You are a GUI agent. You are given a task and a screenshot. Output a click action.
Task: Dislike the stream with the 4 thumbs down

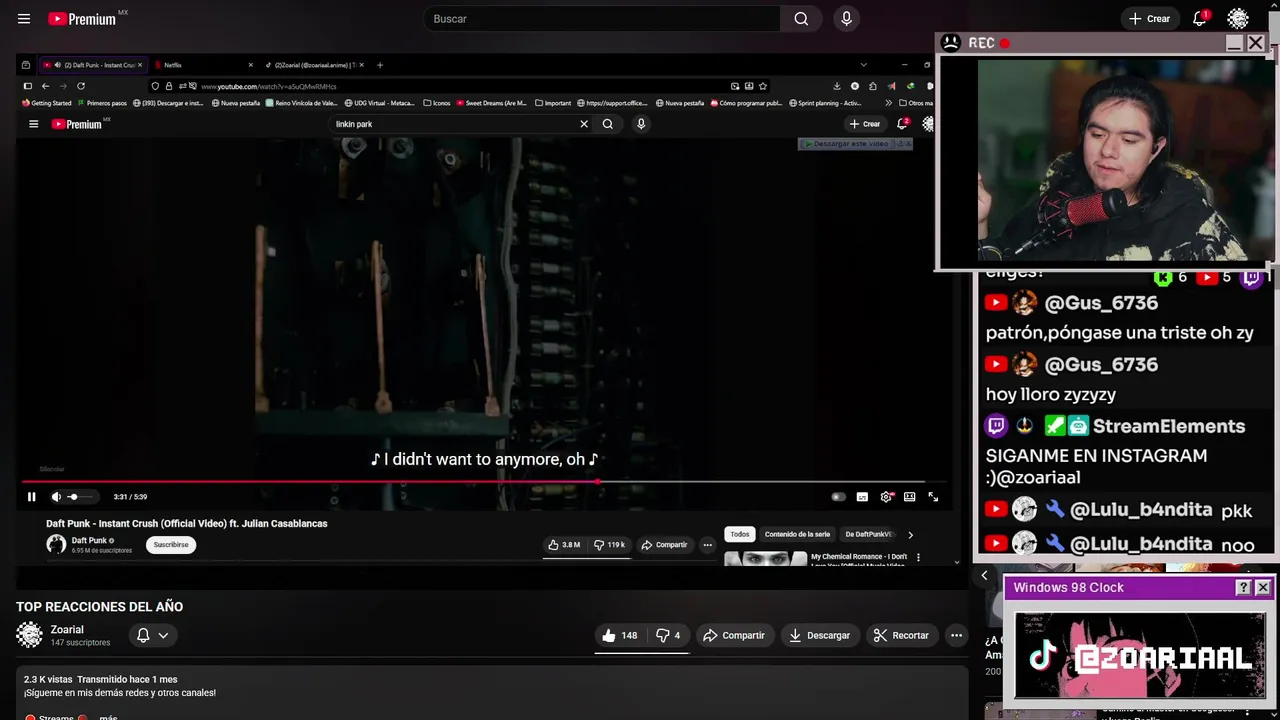[x=667, y=635]
